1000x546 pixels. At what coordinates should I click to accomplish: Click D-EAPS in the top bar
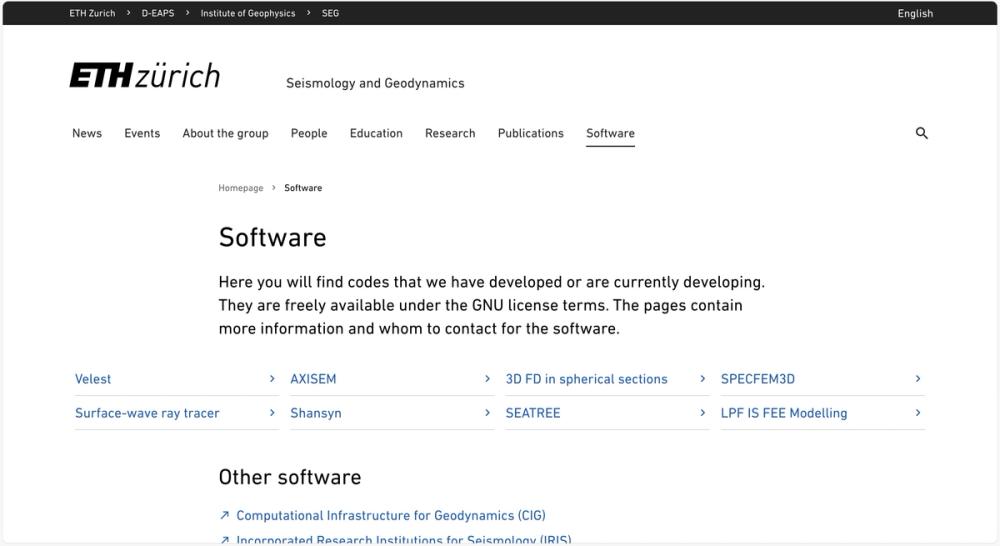coord(158,13)
